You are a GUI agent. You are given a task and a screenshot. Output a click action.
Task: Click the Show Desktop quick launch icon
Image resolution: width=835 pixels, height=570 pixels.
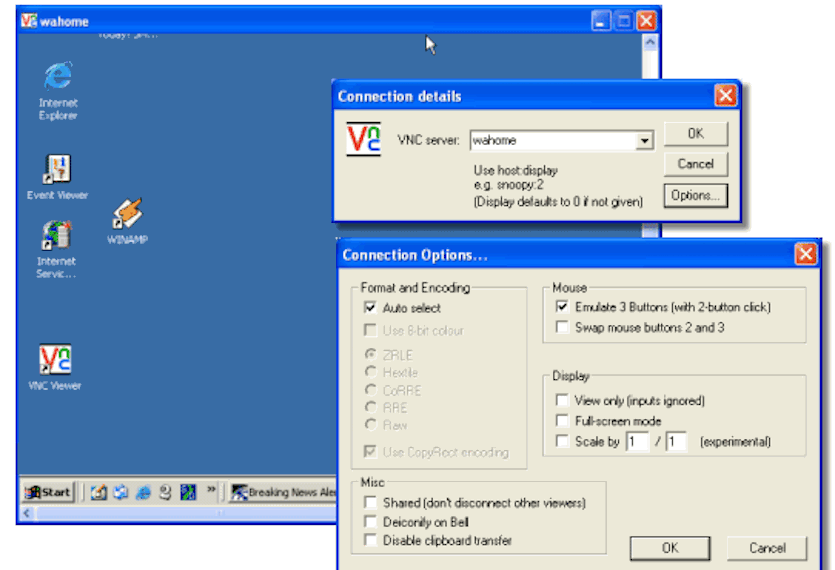pyautogui.click(x=99, y=492)
